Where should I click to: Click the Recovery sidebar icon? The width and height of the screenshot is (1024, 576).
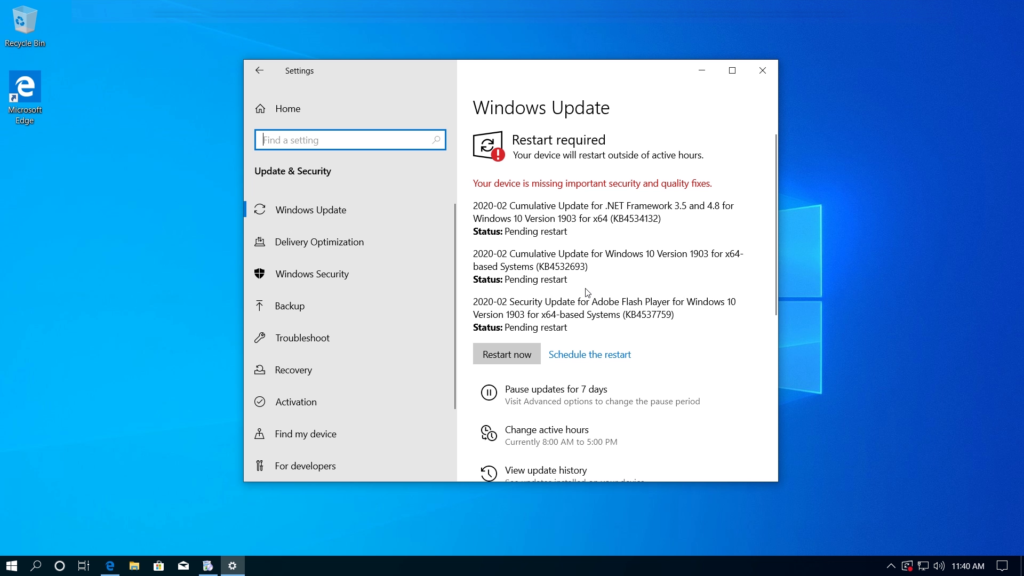[259, 370]
